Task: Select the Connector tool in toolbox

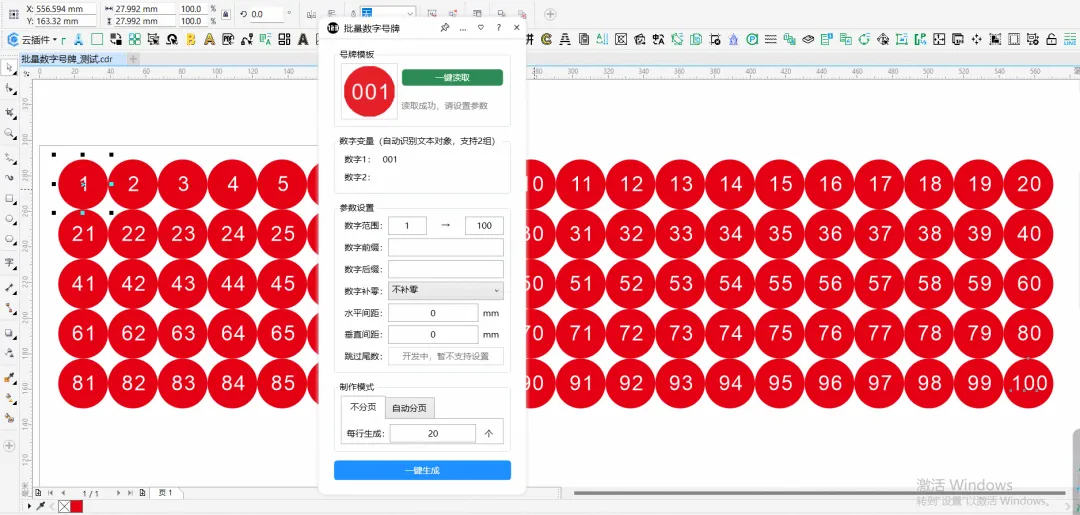Action: [x=9, y=307]
